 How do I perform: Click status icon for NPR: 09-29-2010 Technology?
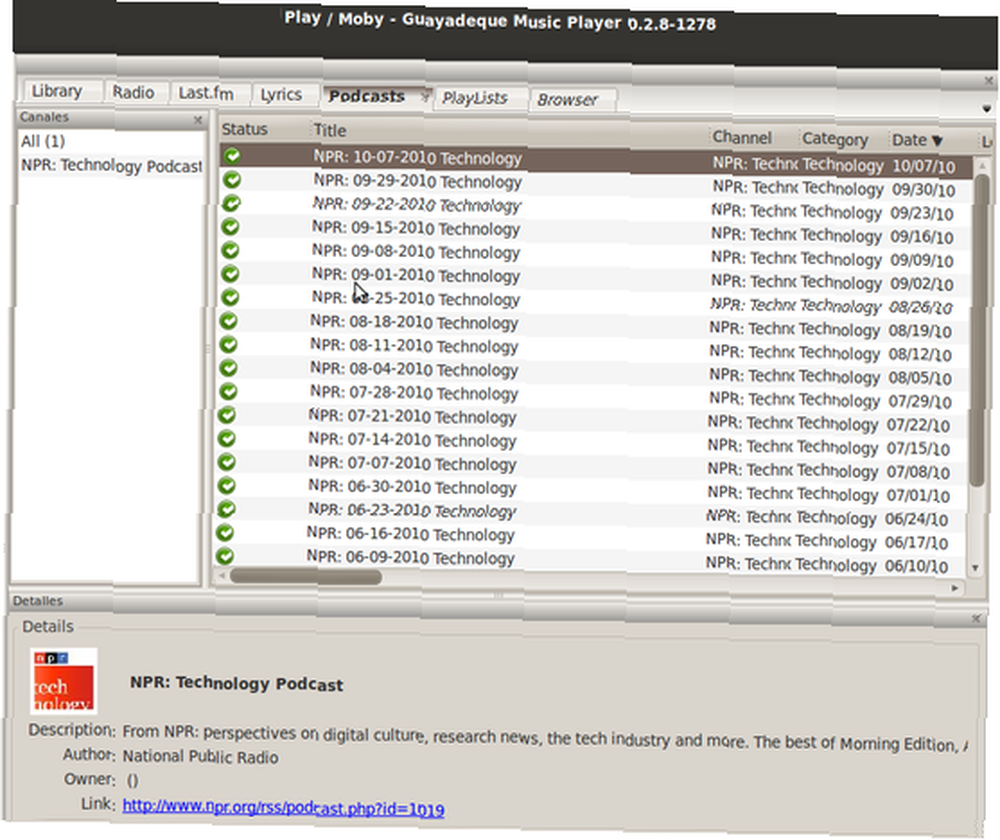pos(232,179)
